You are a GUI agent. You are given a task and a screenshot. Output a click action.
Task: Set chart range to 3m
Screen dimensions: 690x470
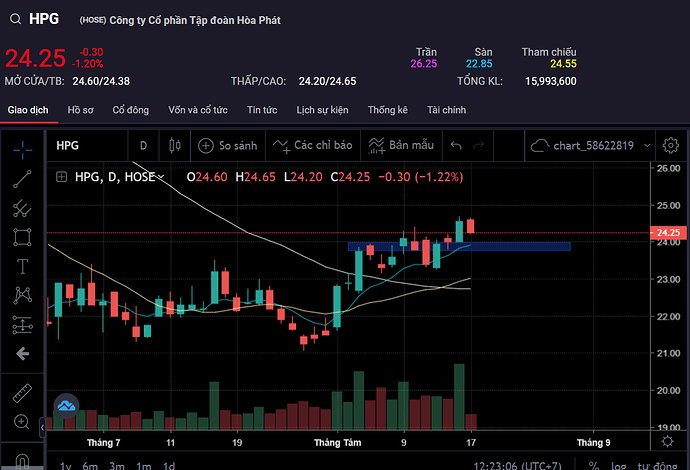117,466
